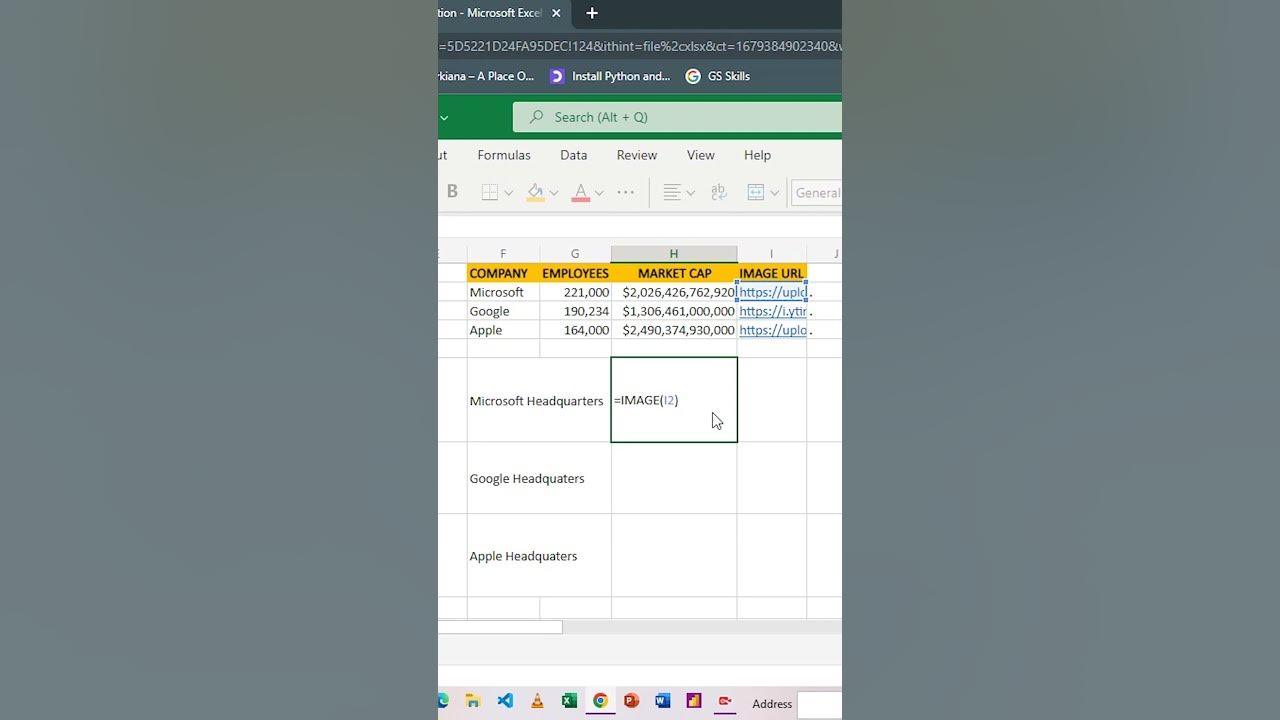Select the Microsoft company cell
1280x720 pixels.
pos(503,292)
